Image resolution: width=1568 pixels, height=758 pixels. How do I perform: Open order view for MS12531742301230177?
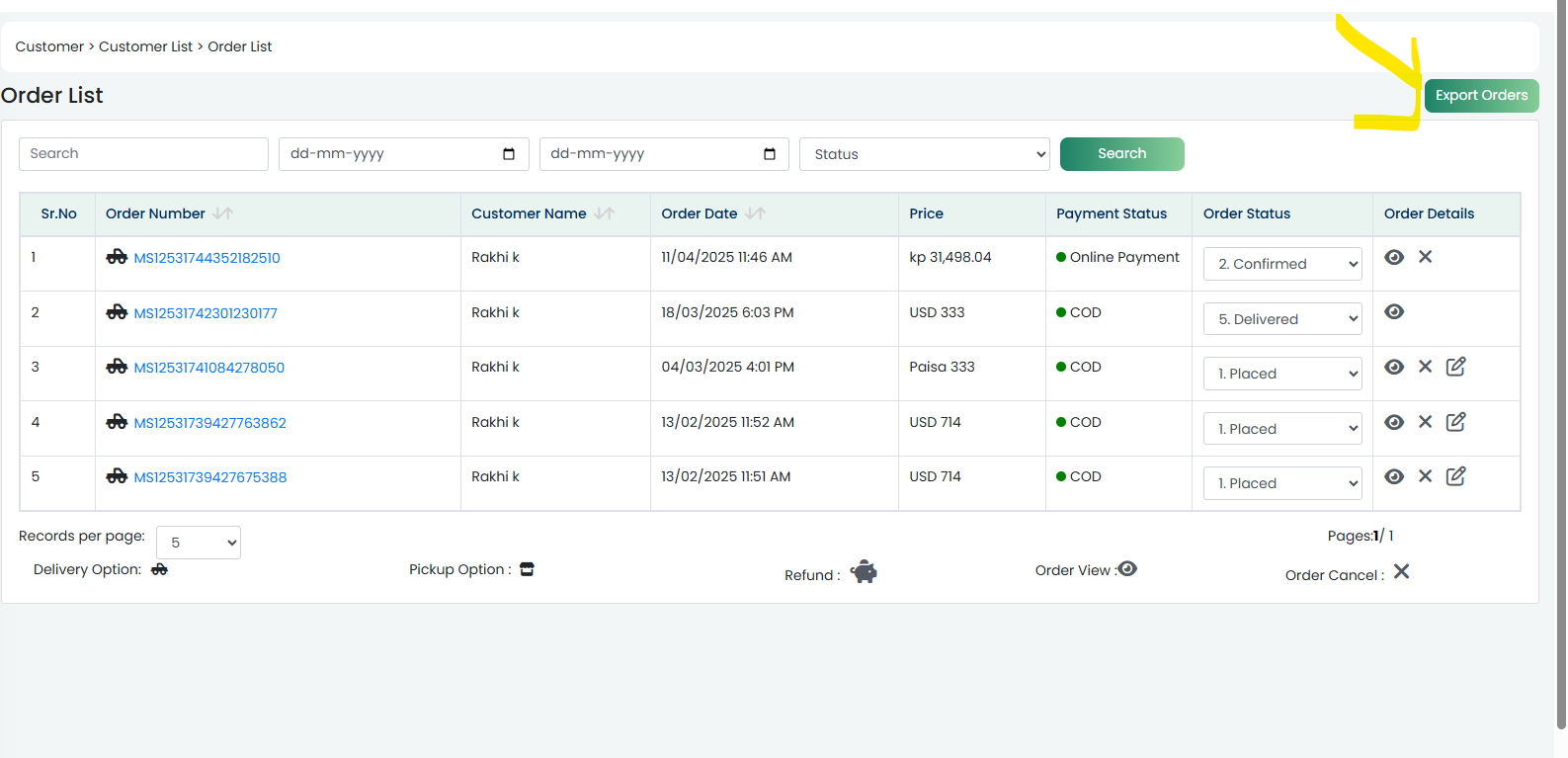pyautogui.click(x=1394, y=311)
